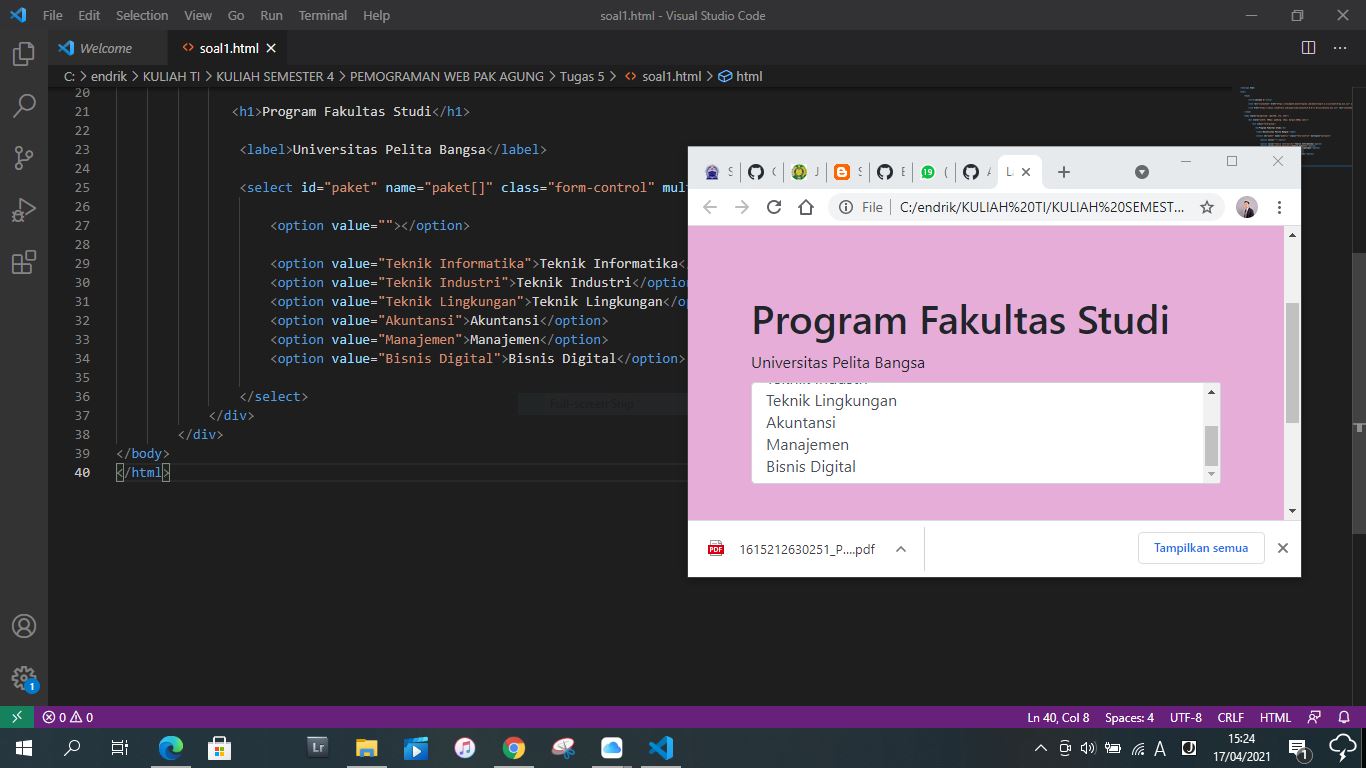The height and width of the screenshot is (768, 1366).
Task: Open the Search view in VS Code
Action: point(24,105)
